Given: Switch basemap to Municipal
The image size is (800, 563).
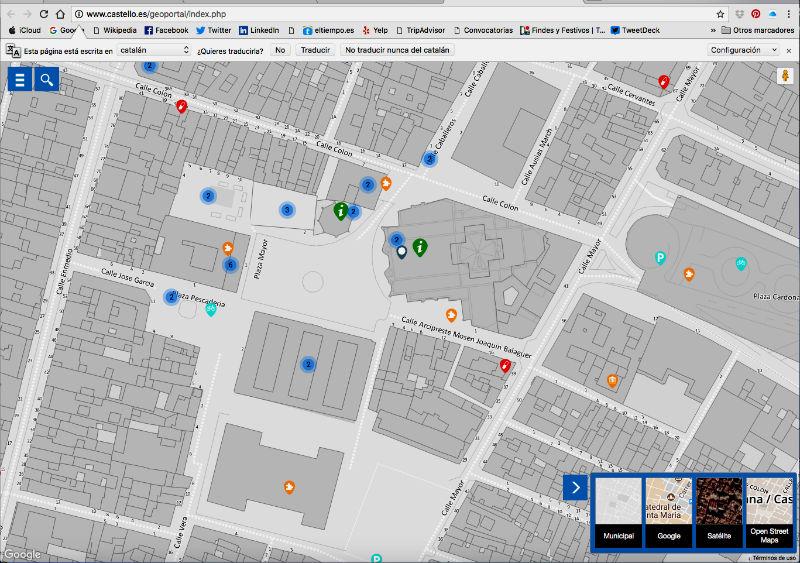Looking at the screenshot, I should point(618,513).
